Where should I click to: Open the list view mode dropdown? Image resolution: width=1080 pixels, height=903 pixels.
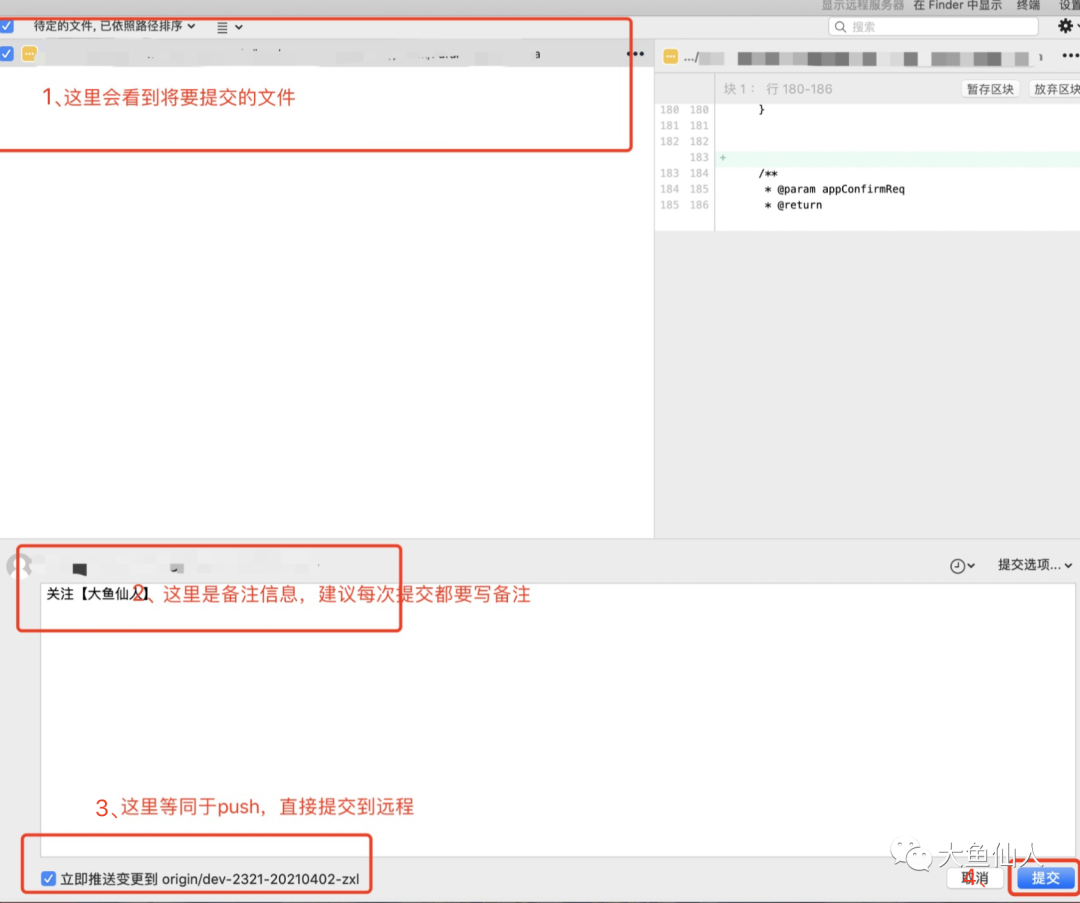(x=229, y=28)
